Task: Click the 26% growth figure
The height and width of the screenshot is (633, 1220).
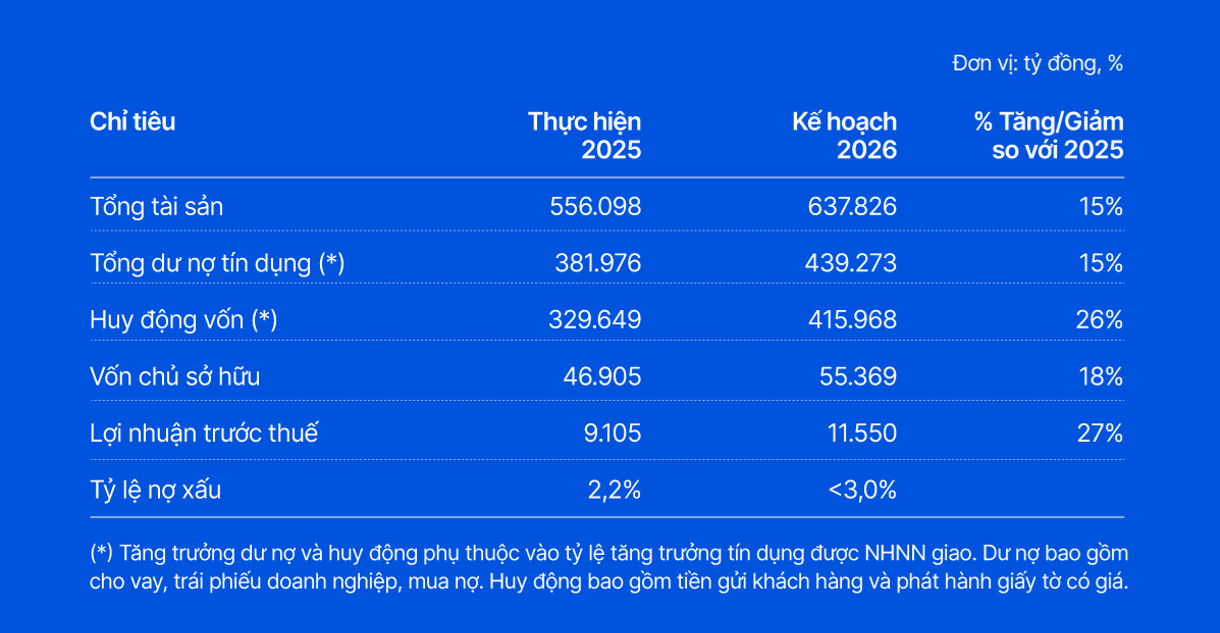Action: pyautogui.click(x=1100, y=320)
